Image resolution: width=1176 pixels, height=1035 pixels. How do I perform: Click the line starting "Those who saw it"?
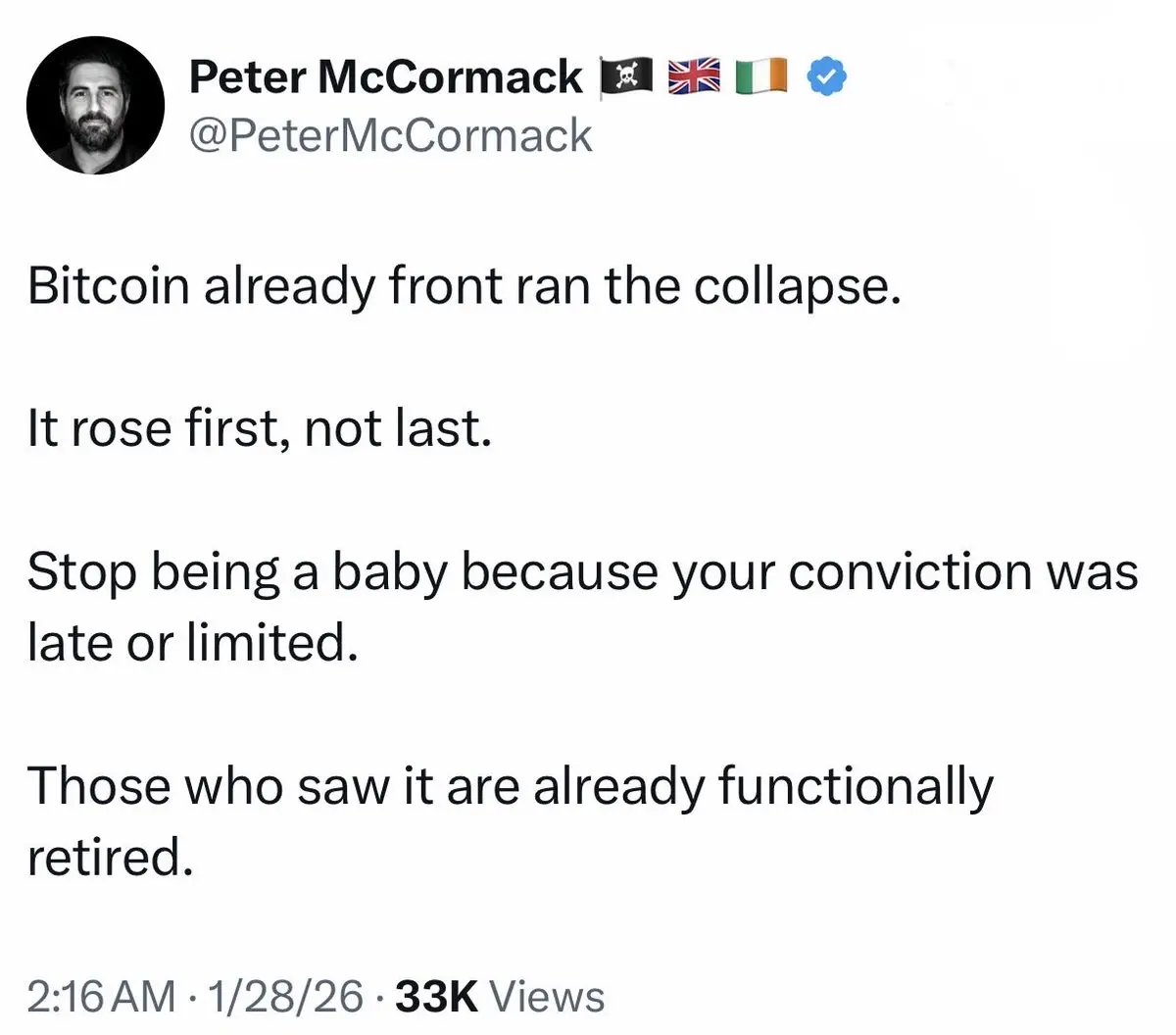(x=510, y=786)
